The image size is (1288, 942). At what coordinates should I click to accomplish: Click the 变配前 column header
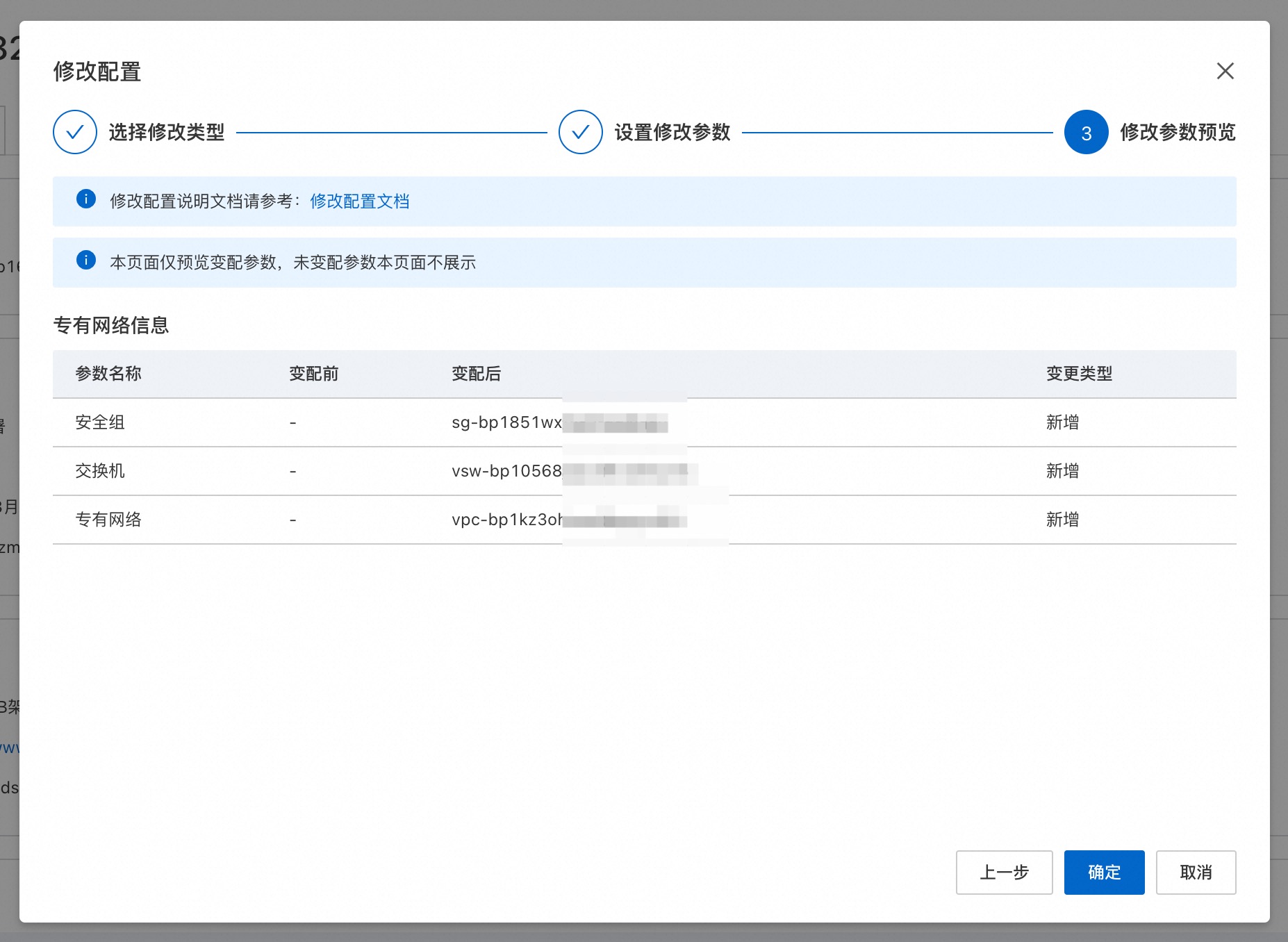click(314, 374)
